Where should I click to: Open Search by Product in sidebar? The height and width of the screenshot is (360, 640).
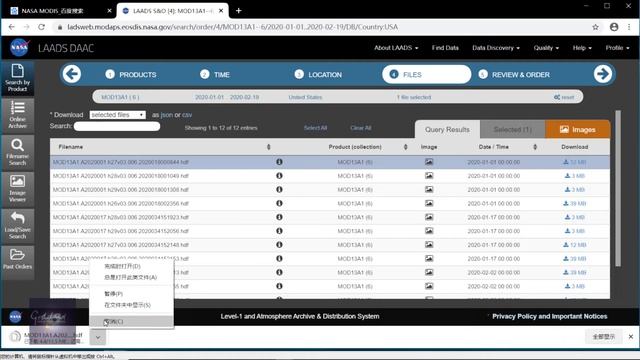coord(18,78)
